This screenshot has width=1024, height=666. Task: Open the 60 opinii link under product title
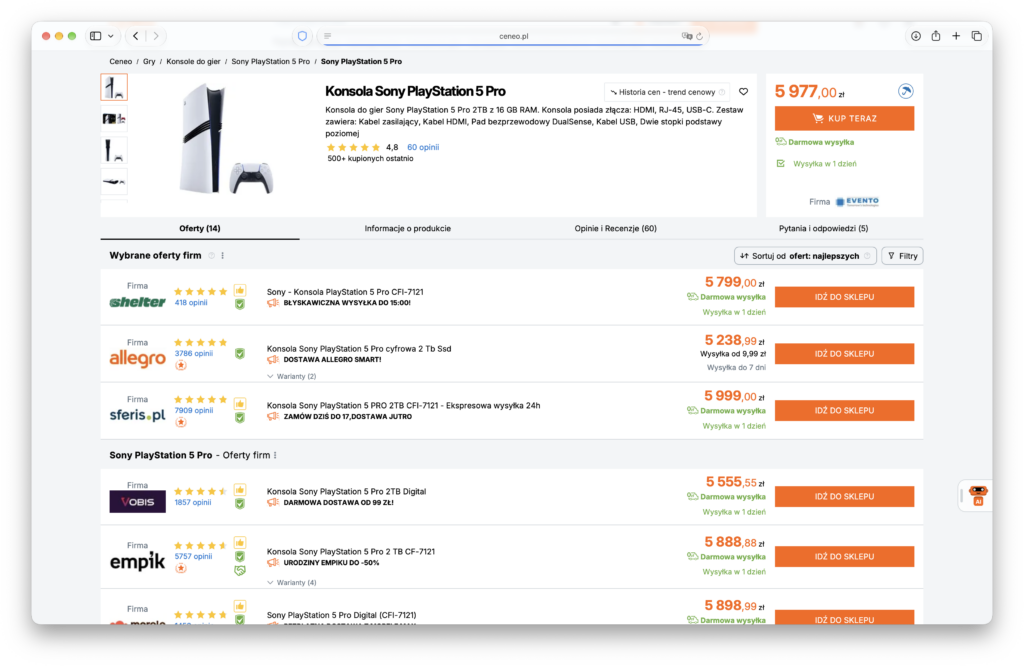click(423, 147)
